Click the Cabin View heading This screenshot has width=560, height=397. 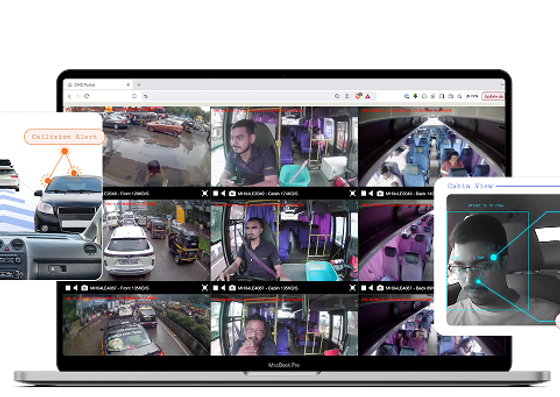click(470, 186)
